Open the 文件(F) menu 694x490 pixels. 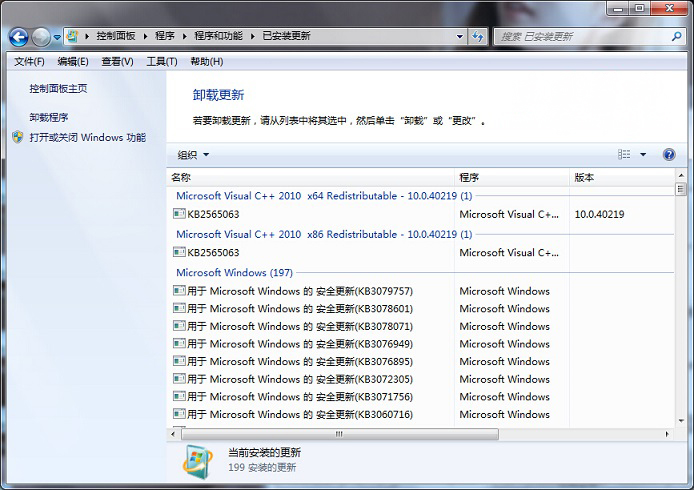tap(29, 62)
